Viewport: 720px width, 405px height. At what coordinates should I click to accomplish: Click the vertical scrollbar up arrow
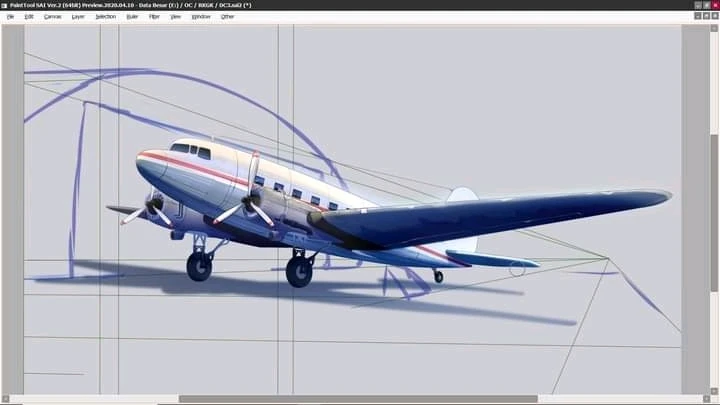click(714, 29)
